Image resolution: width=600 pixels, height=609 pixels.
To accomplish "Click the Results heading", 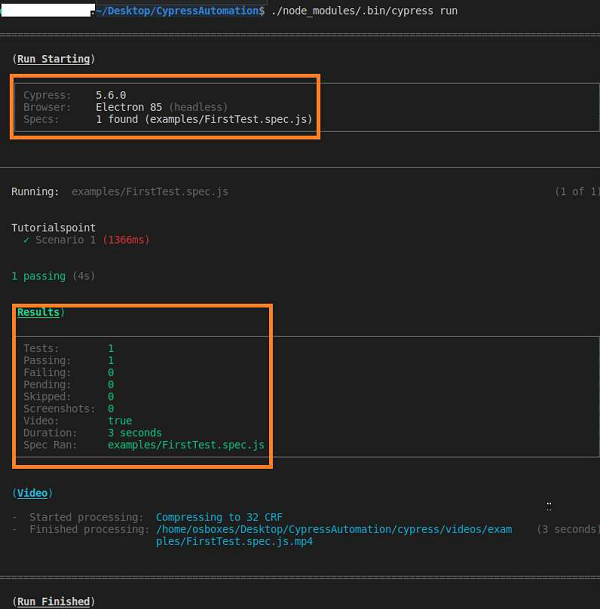I will [38, 312].
